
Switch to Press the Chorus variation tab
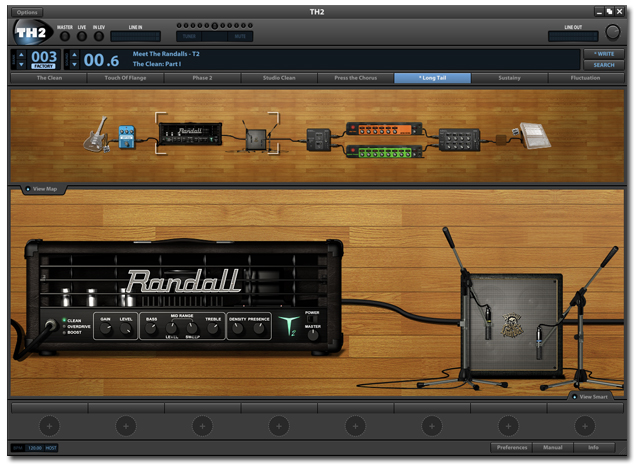(355, 78)
